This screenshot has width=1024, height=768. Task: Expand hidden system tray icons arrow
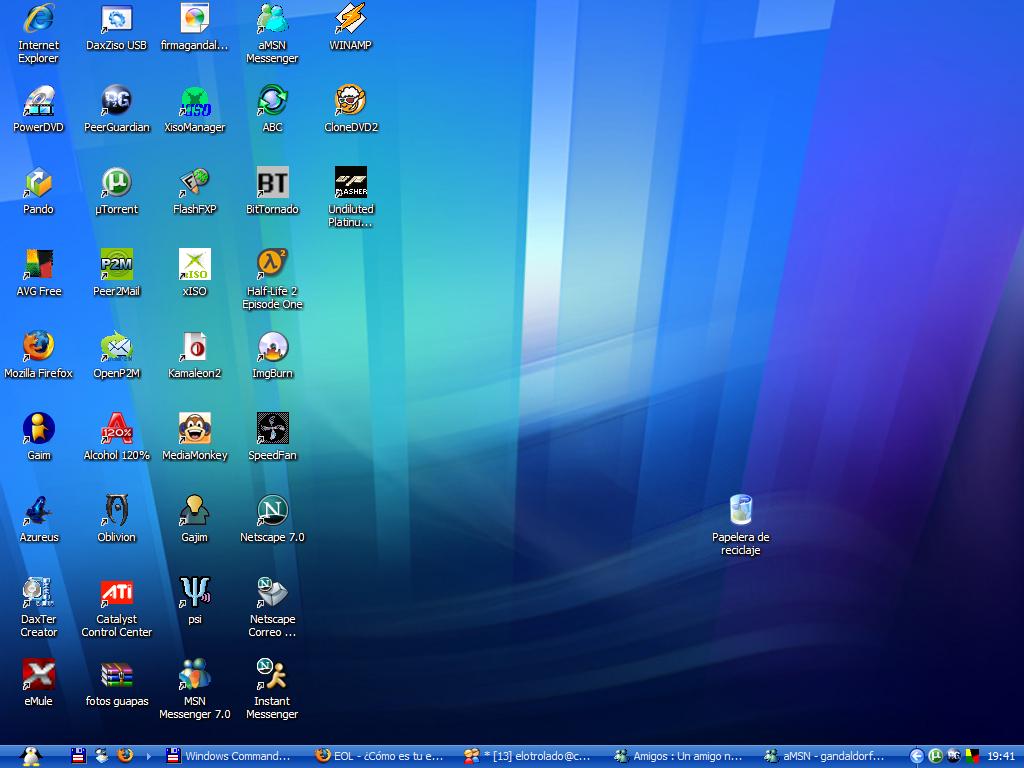(x=916, y=756)
